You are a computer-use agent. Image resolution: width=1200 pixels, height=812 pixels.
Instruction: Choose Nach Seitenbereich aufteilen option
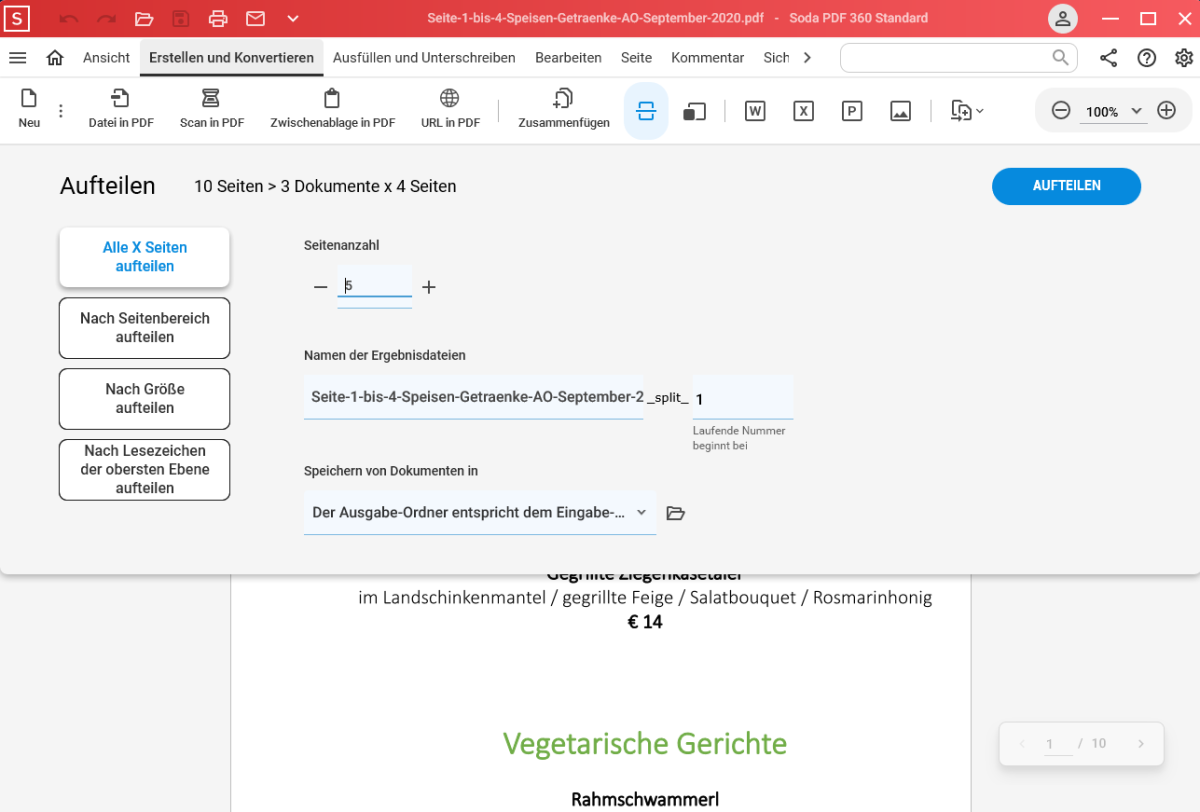point(145,328)
